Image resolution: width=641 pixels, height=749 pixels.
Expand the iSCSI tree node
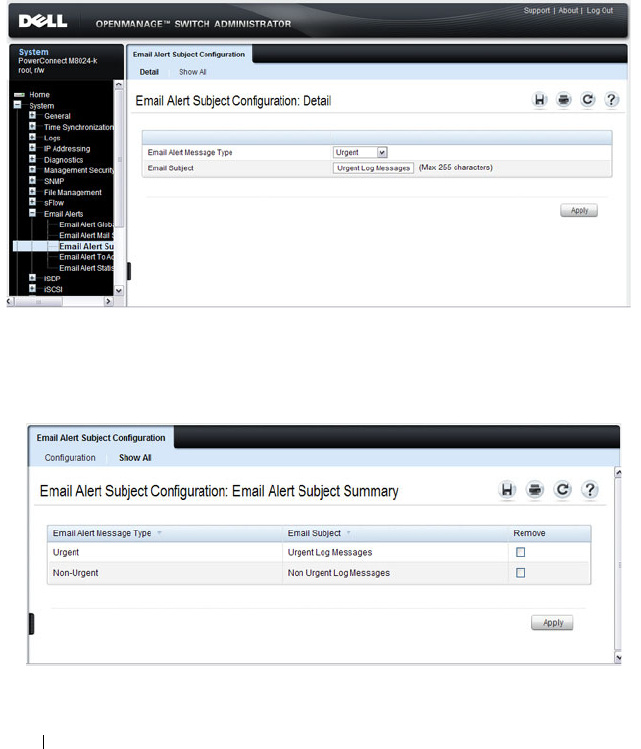pyautogui.click(x=32, y=289)
